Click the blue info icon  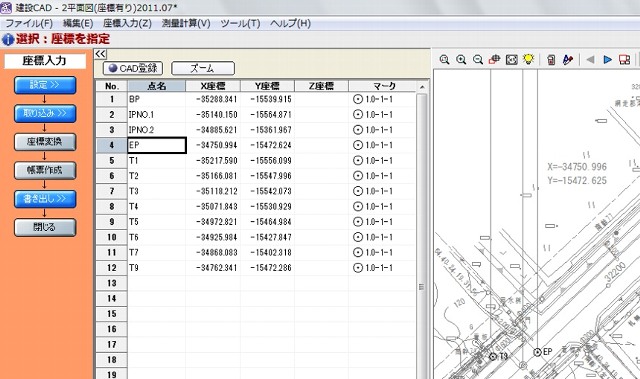click(x=8, y=40)
